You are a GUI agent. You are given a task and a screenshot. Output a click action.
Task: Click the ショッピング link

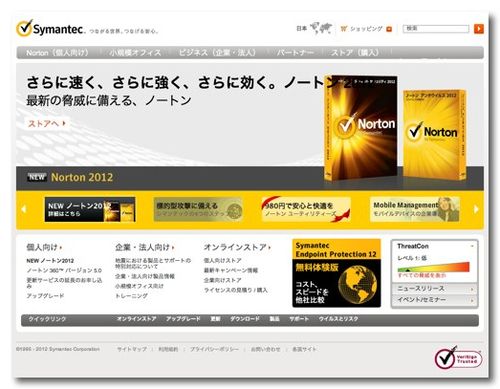point(366,29)
